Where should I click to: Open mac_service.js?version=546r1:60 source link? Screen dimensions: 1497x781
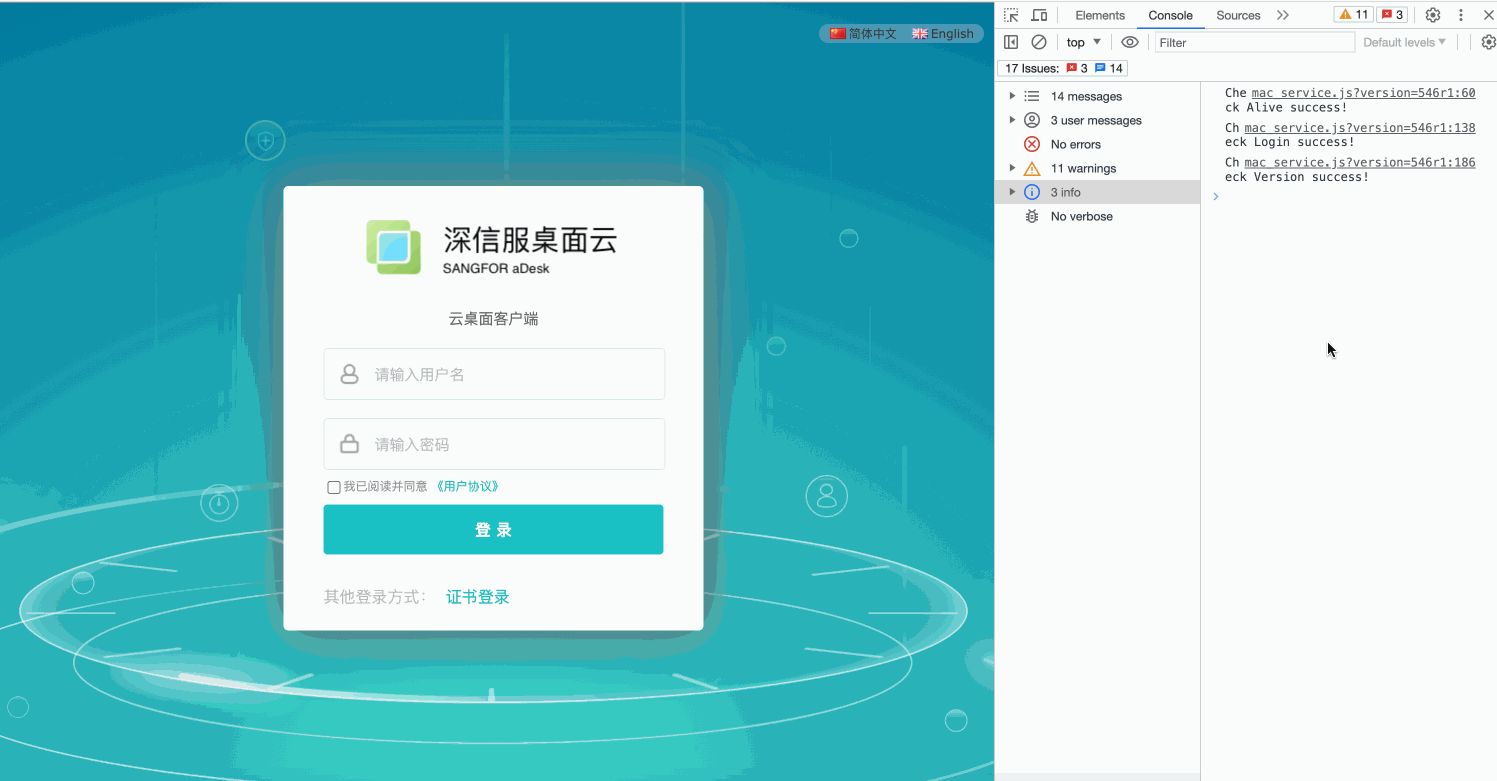coord(1363,93)
